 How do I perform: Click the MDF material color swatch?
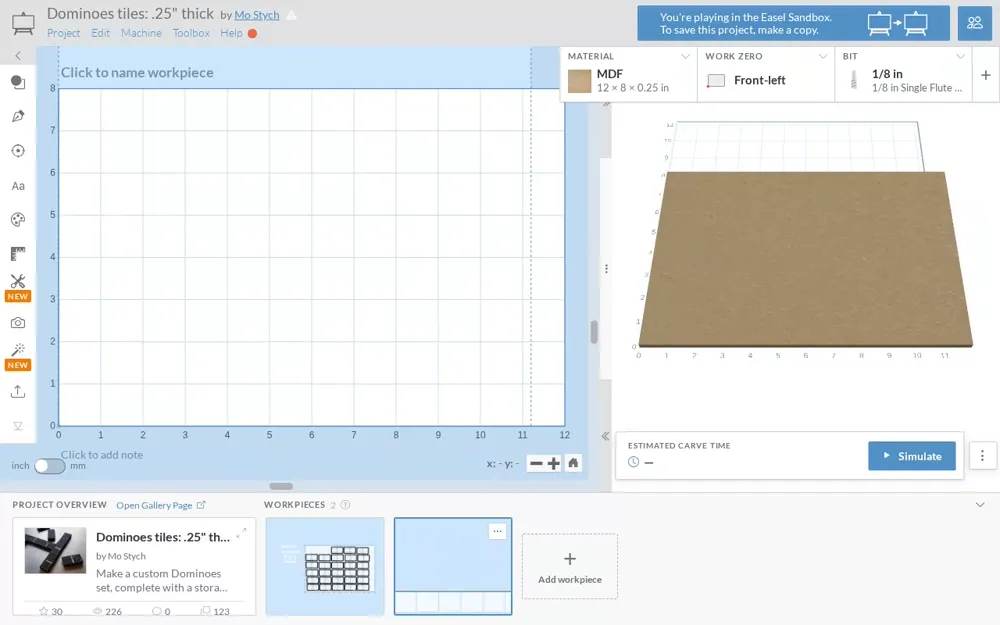click(579, 81)
